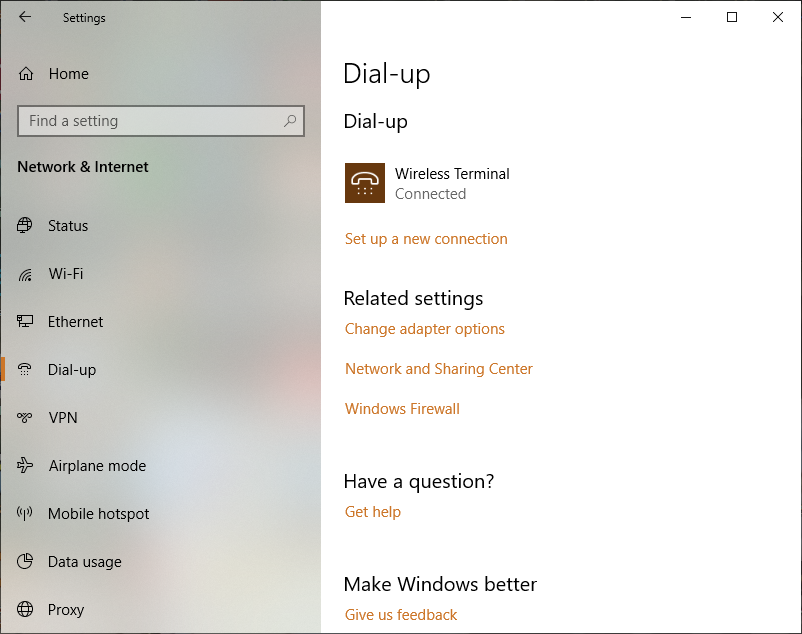Screen dimensions: 802x634
Task: Click the VPN icon
Action: pos(25,417)
